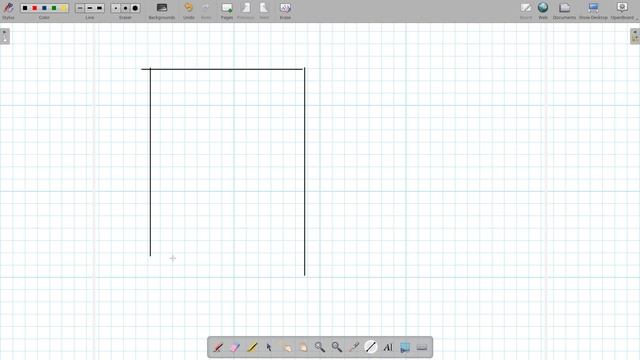Select the Write text tool

click(388, 347)
